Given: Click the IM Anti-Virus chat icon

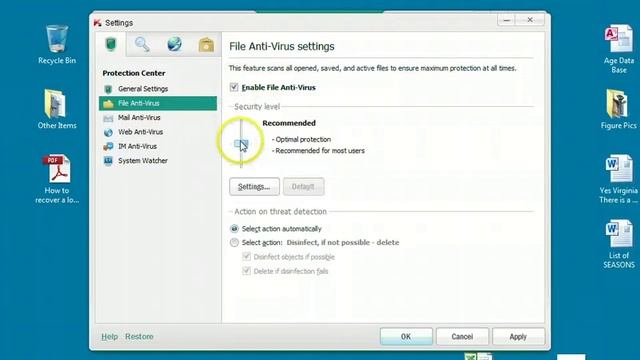Looking at the screenshot, I should click(108, 147).
